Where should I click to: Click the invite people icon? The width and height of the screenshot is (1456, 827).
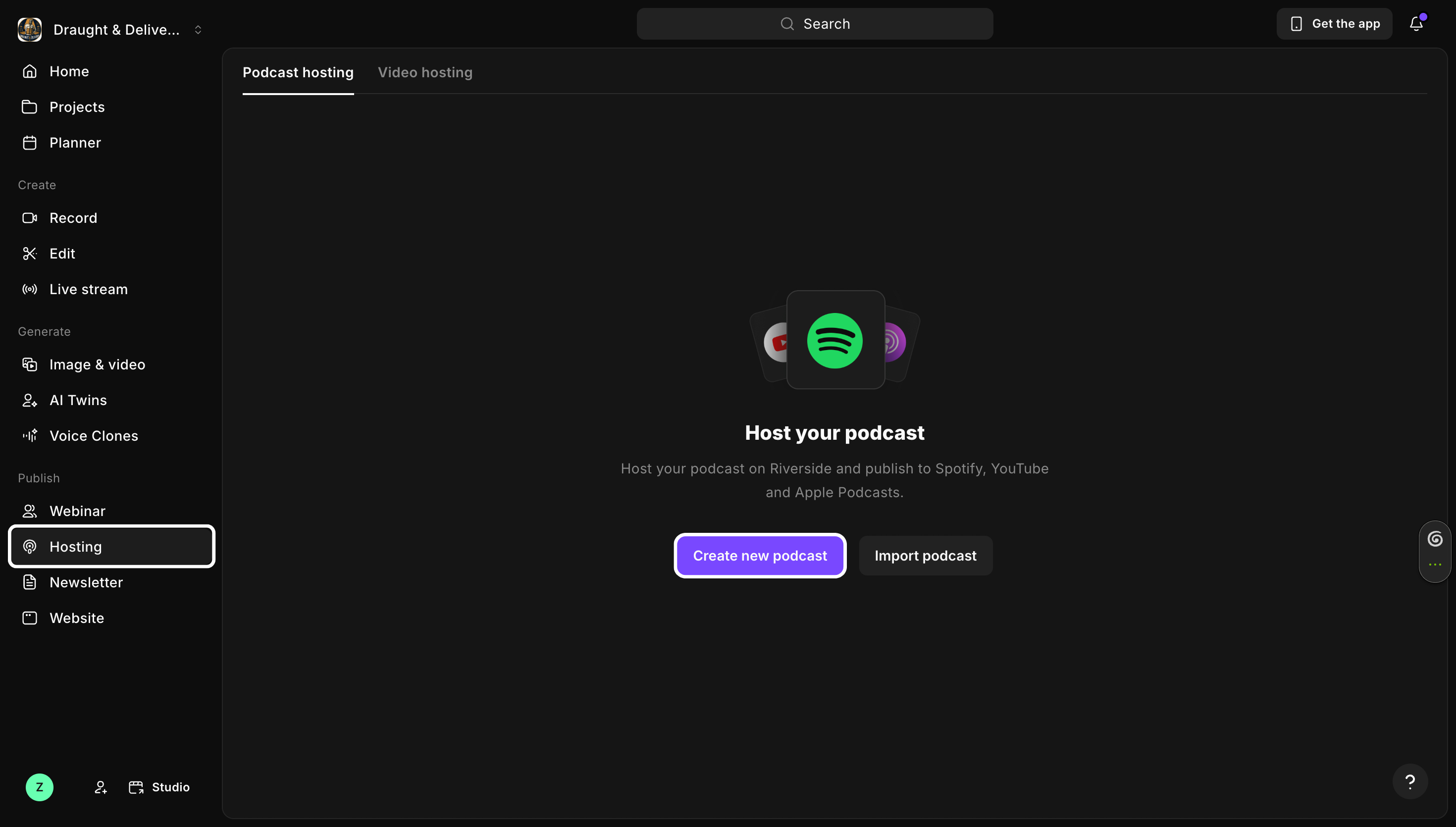click(x=101, y=787)
